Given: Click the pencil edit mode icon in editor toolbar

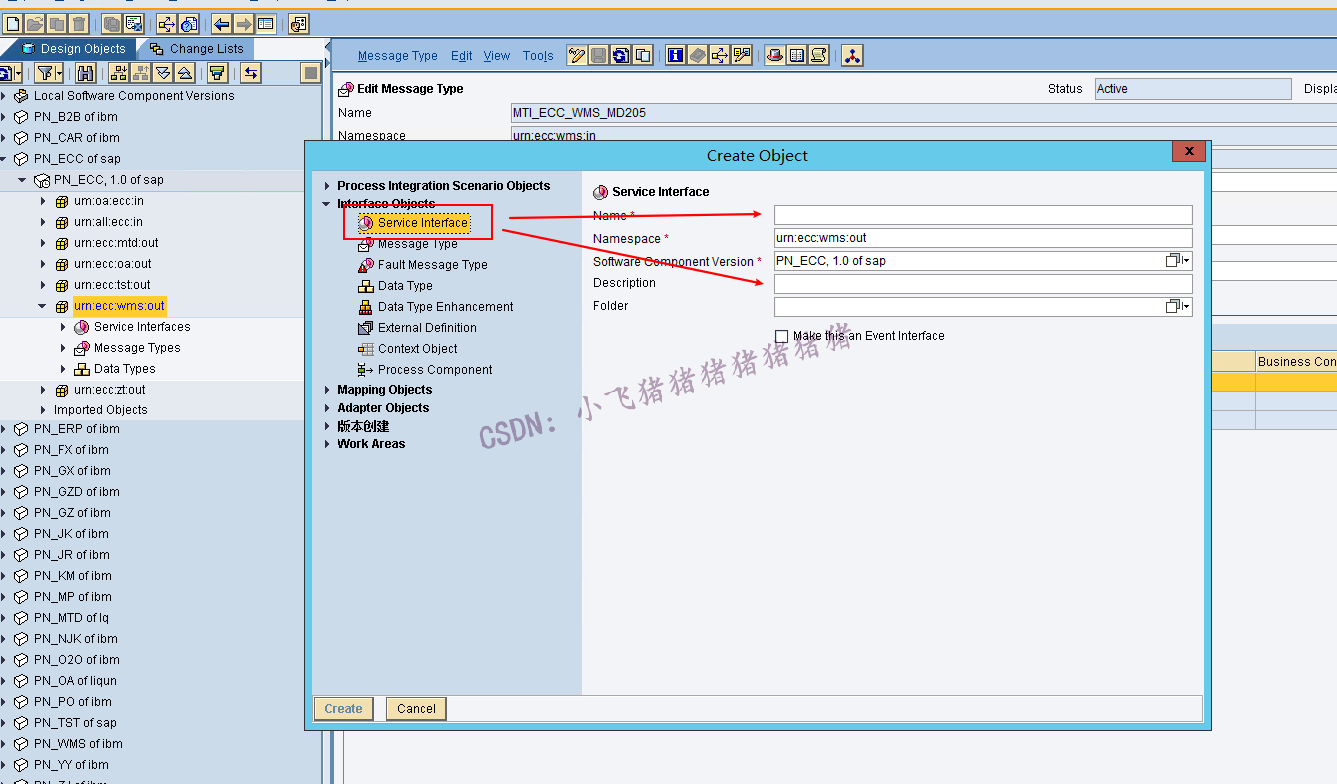Looking at the screenshot, I should 577,55.
